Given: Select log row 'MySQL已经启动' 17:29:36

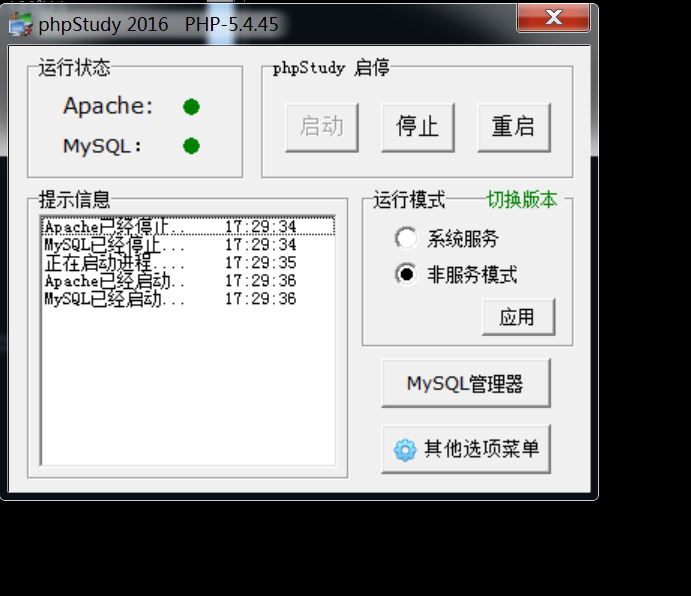Looking at the screenshot, I should pos(188,299).
